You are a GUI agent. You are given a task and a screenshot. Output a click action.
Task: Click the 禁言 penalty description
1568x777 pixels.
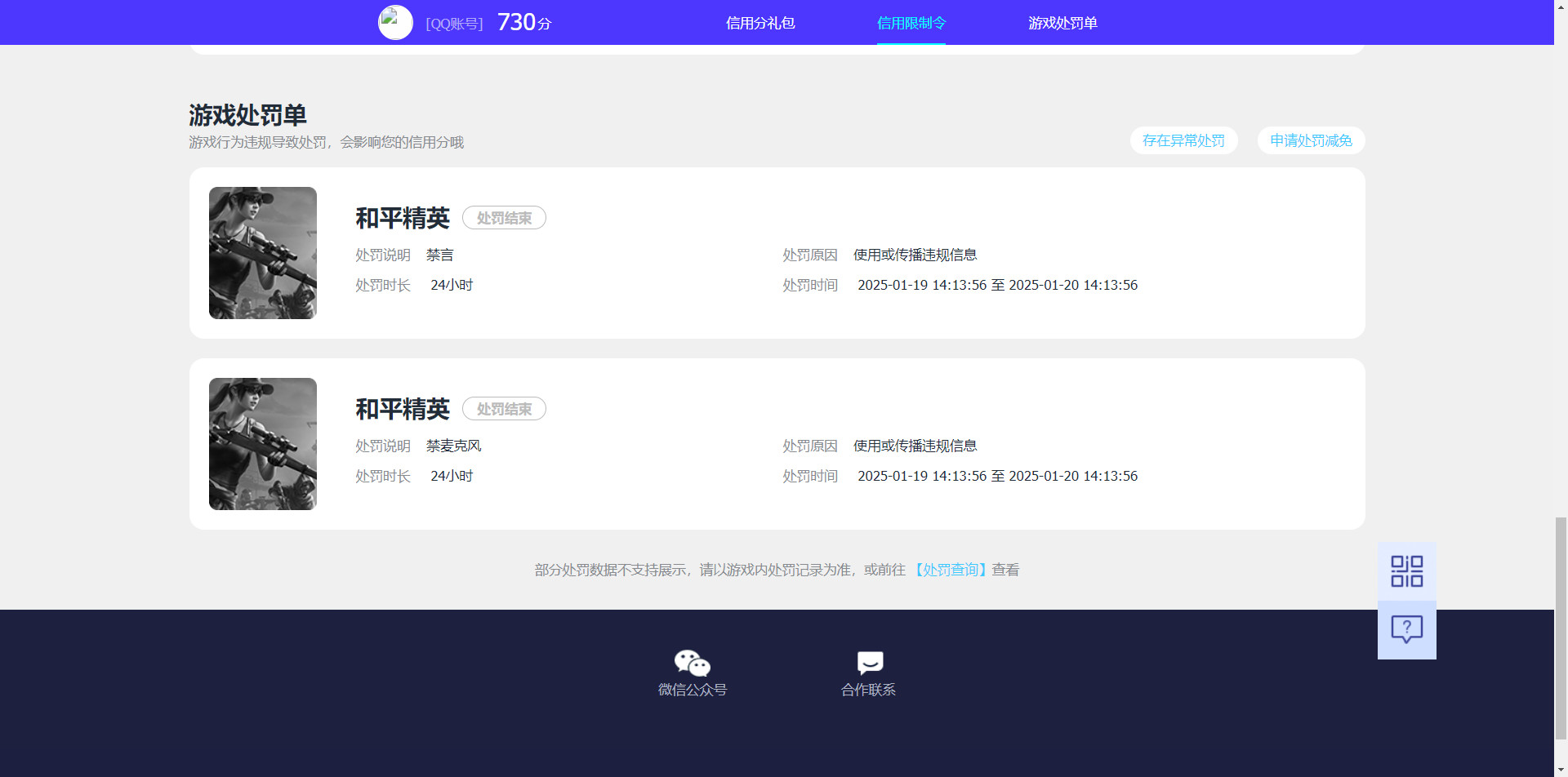[x=439, y=255]
